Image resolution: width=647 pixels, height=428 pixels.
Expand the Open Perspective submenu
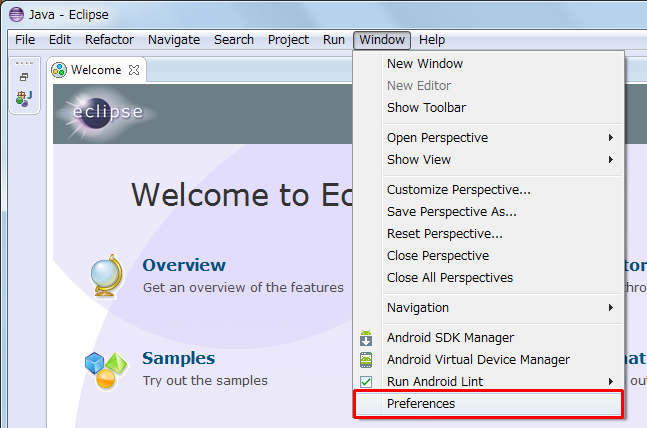point(610,138)
